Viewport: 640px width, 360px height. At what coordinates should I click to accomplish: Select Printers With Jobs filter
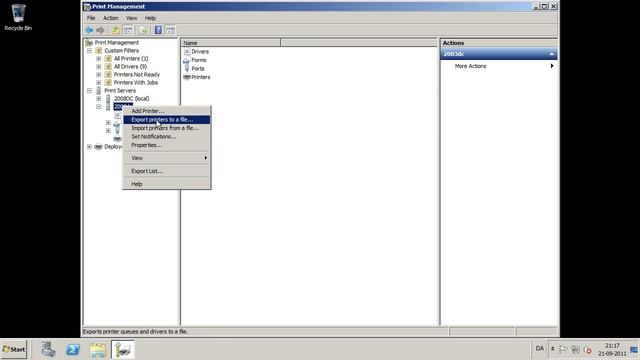click(136, 82)
